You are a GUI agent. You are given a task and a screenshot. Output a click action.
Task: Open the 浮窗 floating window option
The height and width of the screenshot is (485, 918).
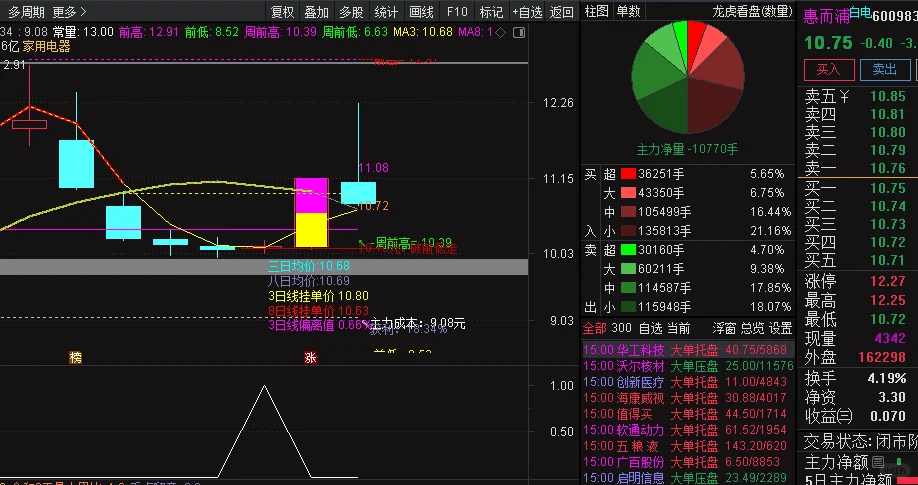(x=724, y=328)
